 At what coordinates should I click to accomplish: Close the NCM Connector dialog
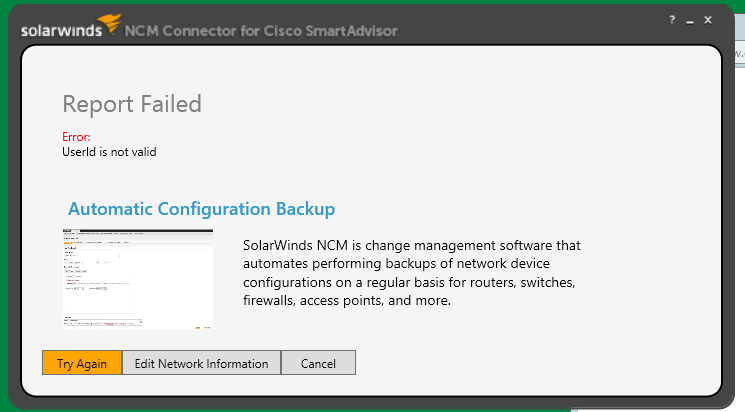point(708,20)
